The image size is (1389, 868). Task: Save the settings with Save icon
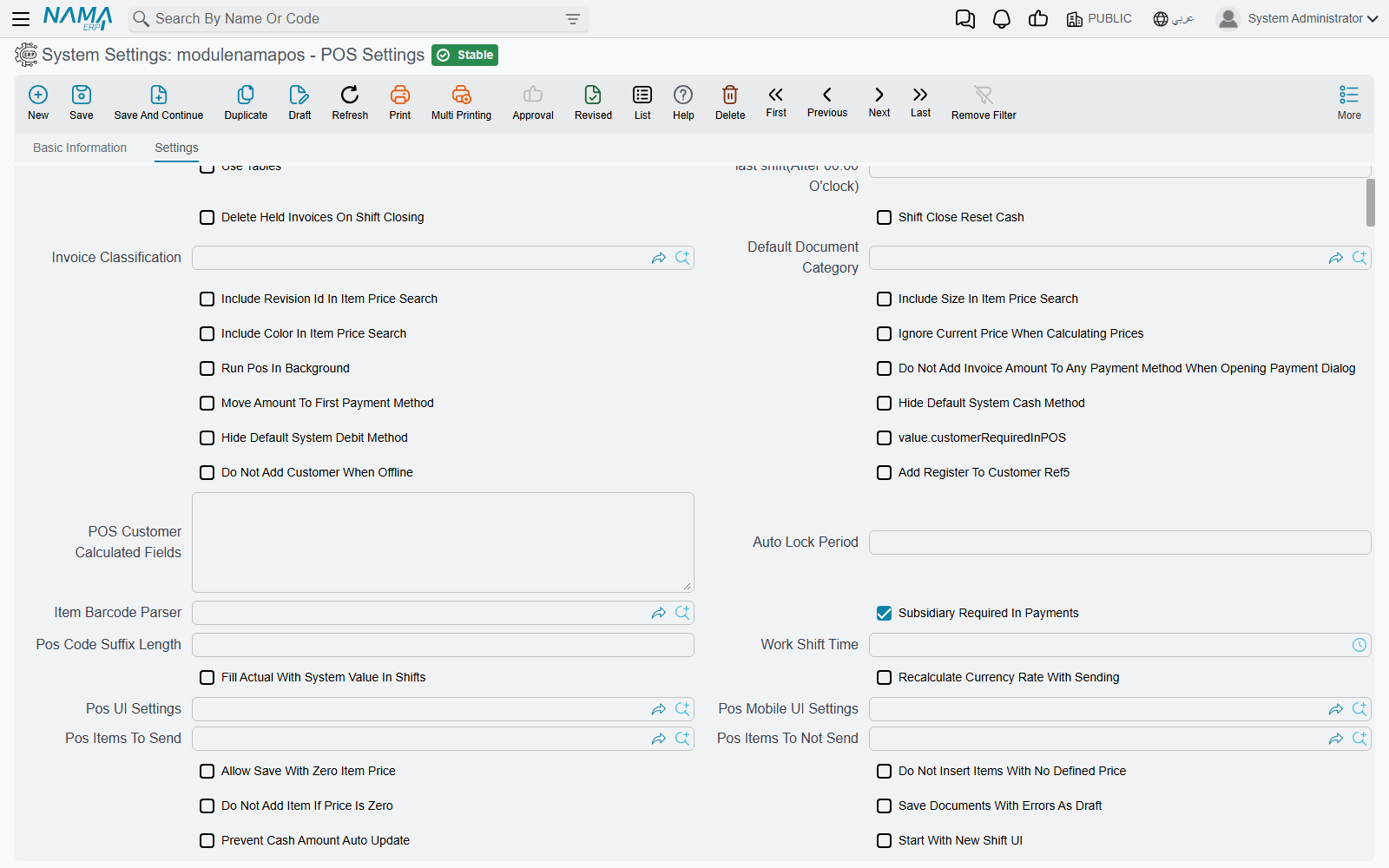click(82, 102)
